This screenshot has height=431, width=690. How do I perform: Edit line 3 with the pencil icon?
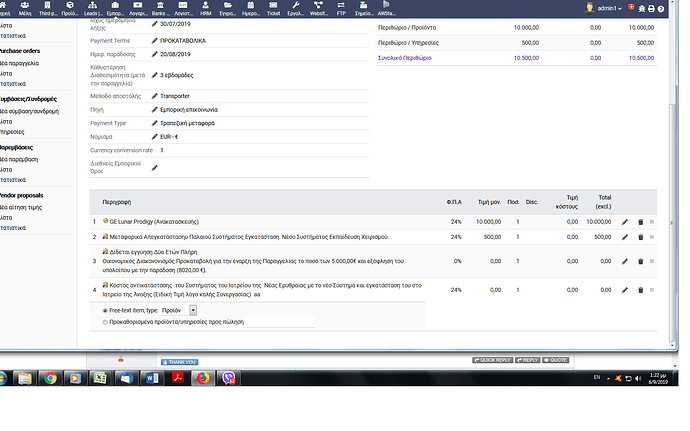coord(625,262)
